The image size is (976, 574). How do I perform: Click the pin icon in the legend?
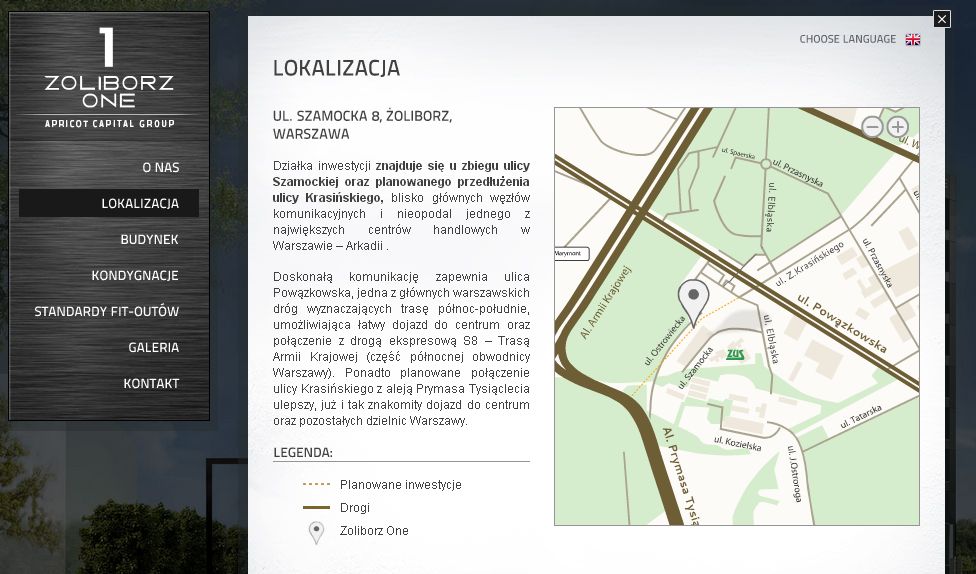pyautogui.click(x=316, y=532)
